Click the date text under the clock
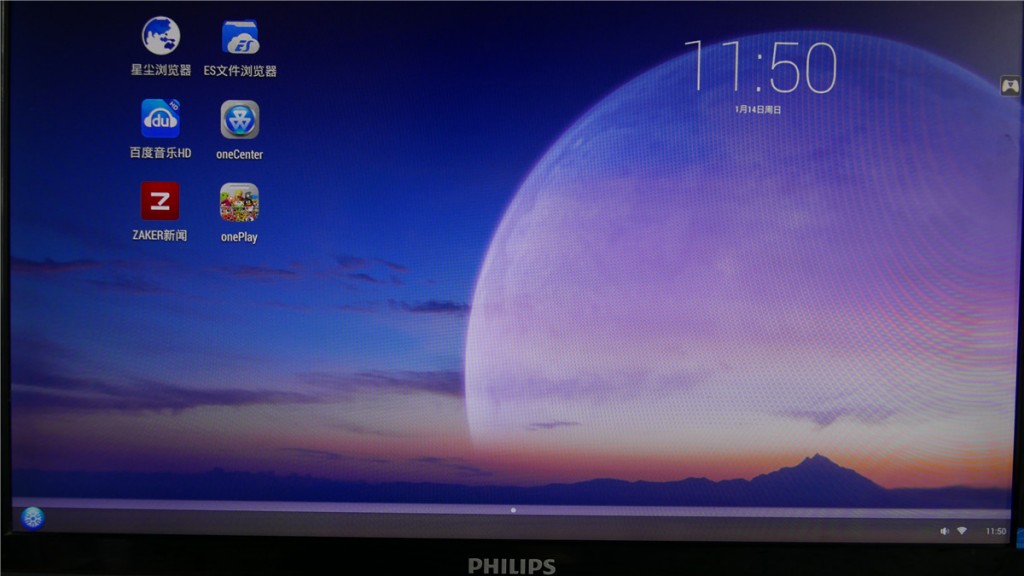1024x576 pixels. 758,109
